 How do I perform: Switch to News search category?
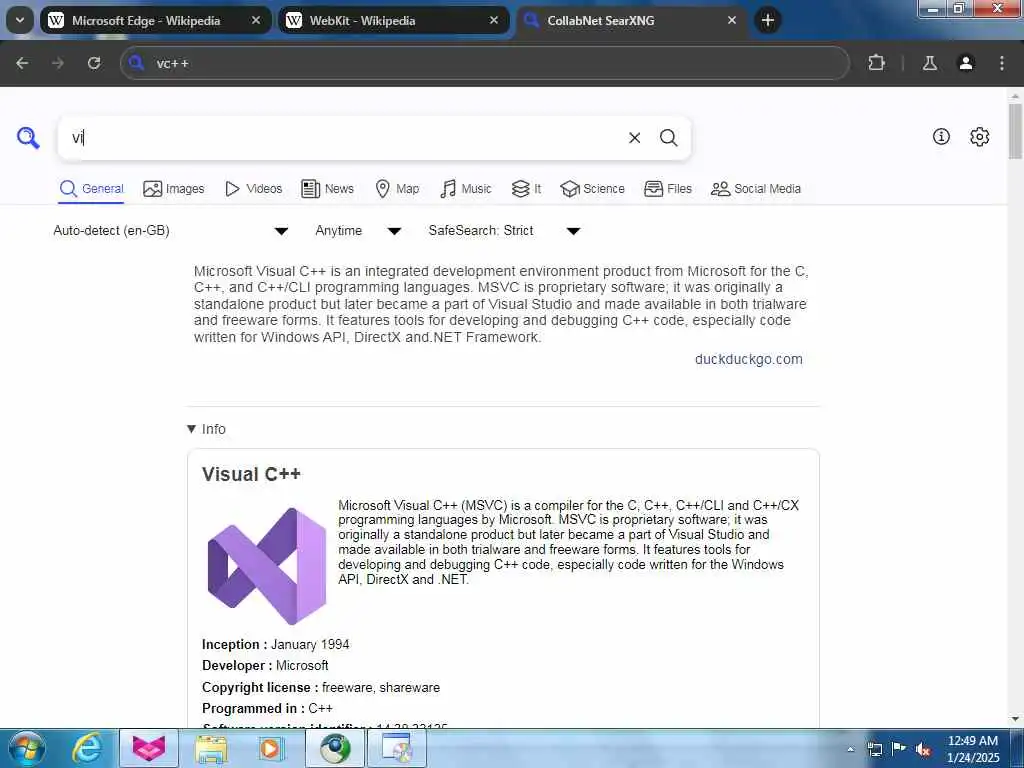(327, 189)
